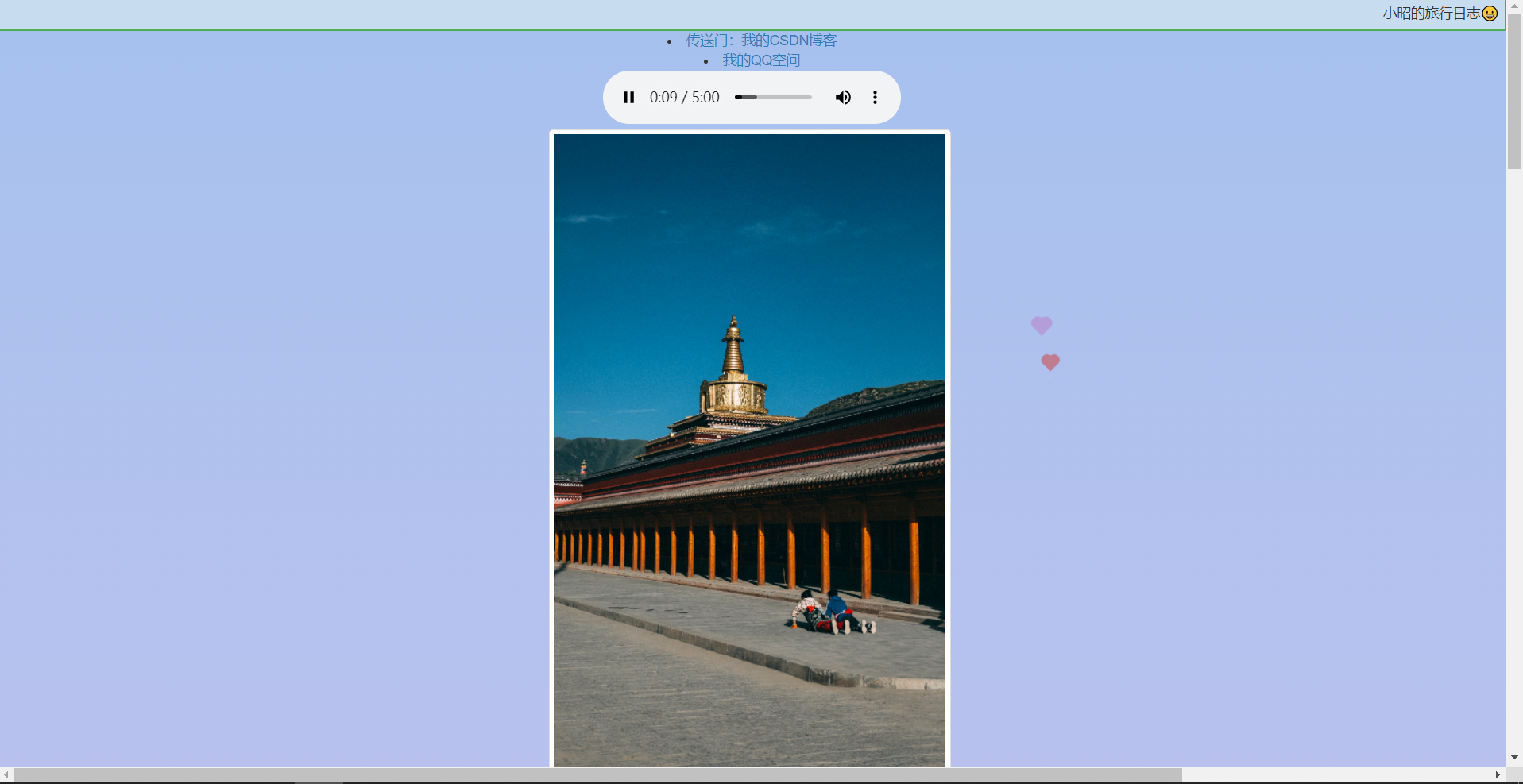Open the audio player's three-dot menu
1523x784 pixels.
875,97
